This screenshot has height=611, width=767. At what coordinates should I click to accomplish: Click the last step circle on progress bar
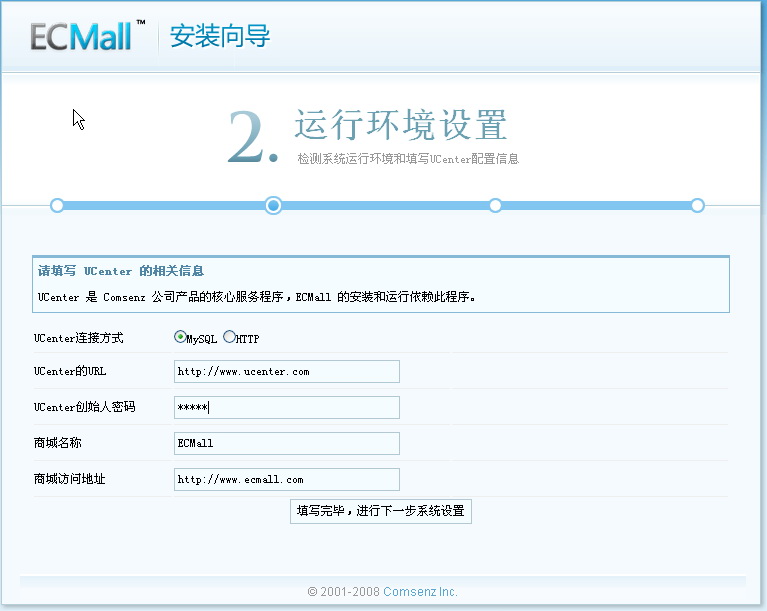[x=697, y=205]
